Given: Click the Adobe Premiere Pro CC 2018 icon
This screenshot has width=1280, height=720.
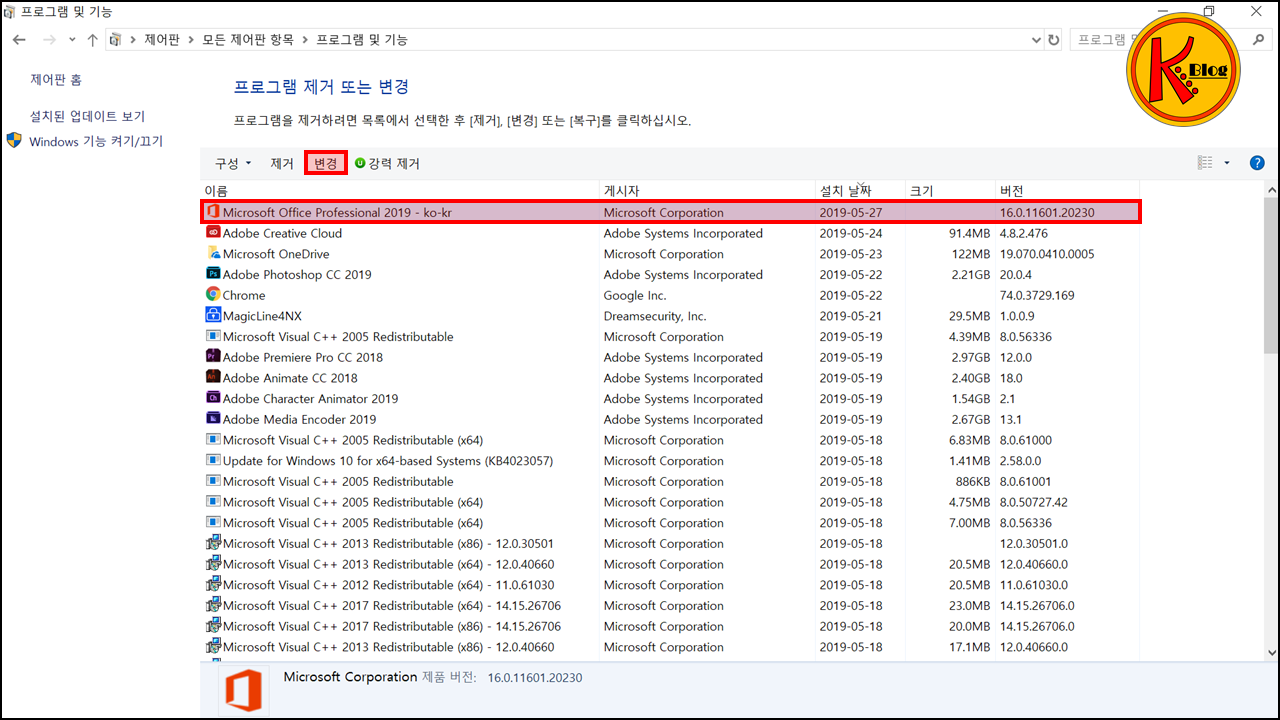Looking at the screenshot, I should pyautogui.click(x=212, y=357).
